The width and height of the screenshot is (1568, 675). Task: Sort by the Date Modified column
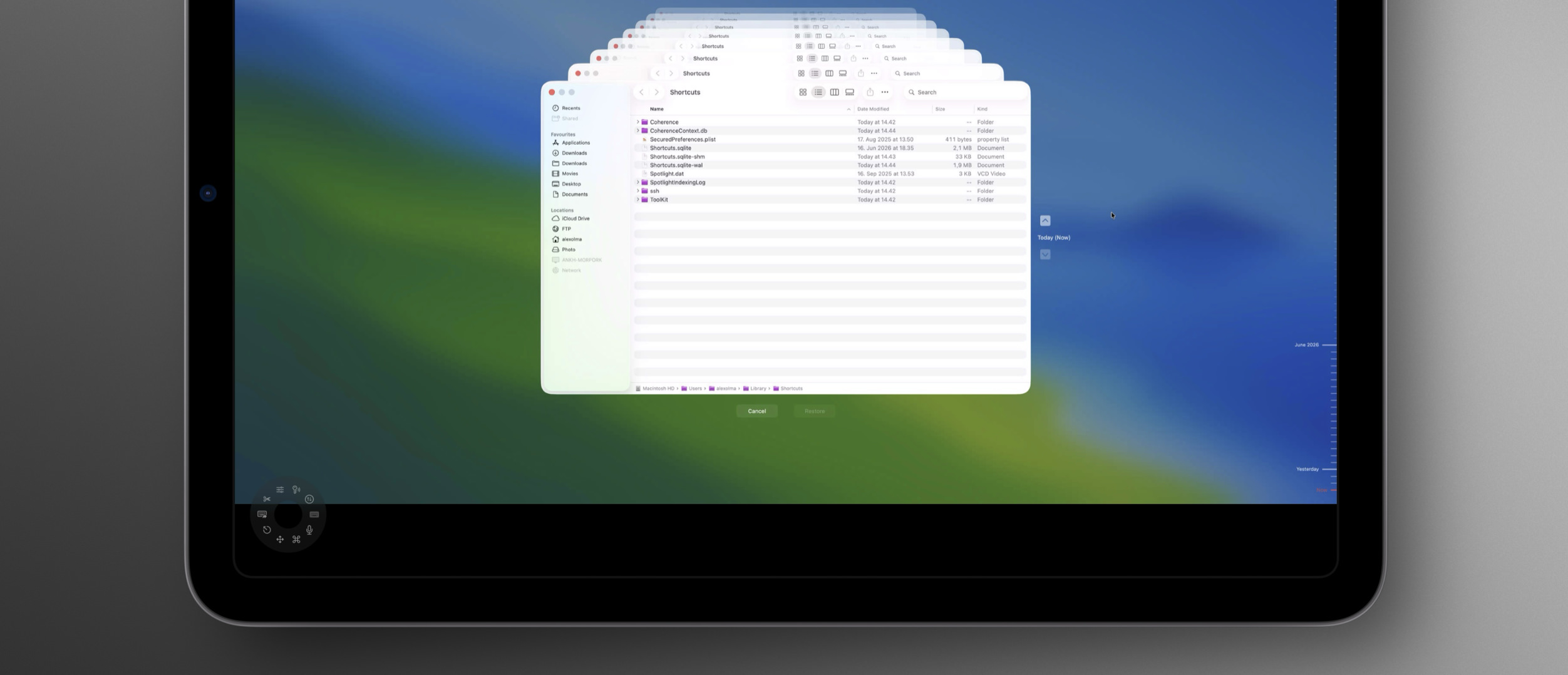click(873, 109)
